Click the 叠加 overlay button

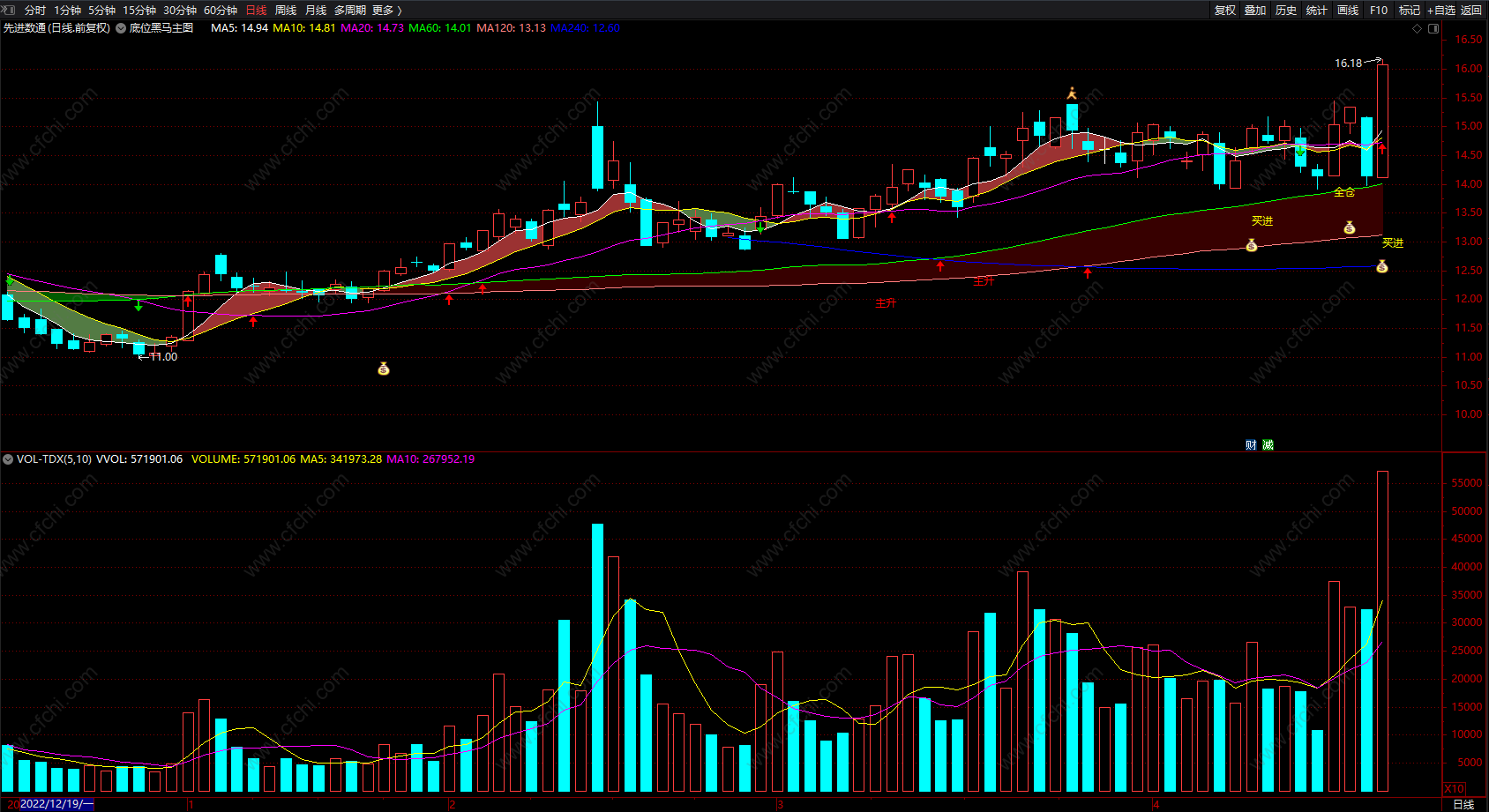[x=1255, y=11]
